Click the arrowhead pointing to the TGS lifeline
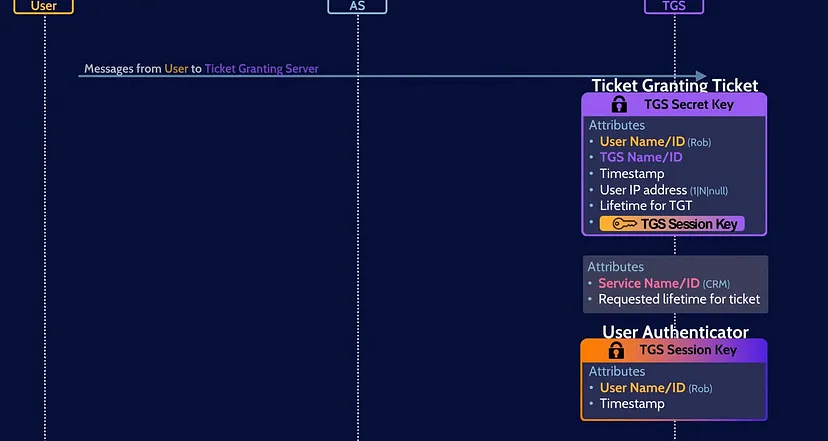 (x=700, y=76)
